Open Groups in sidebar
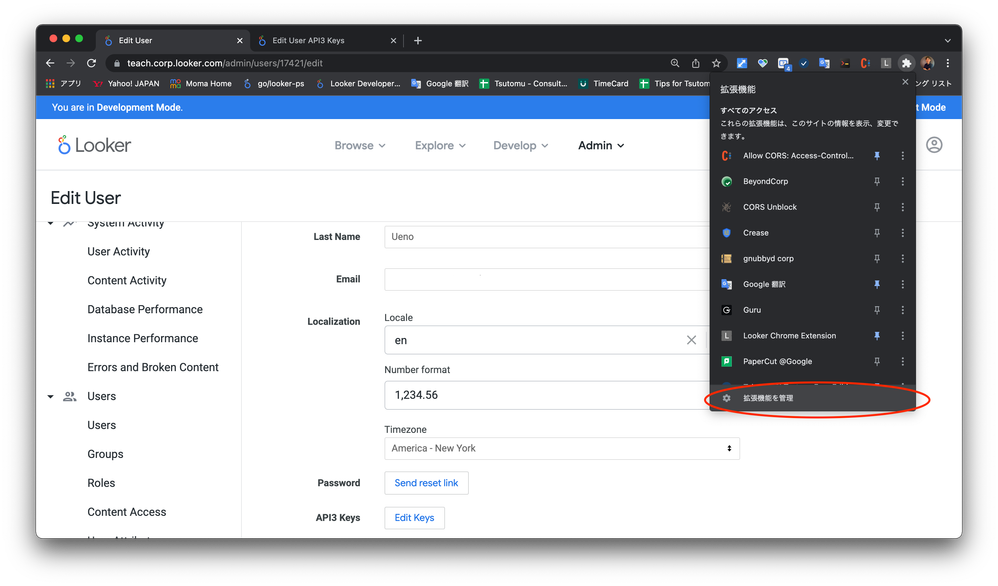The width and height of the screenshot is (998, 586). coord(105,454)
